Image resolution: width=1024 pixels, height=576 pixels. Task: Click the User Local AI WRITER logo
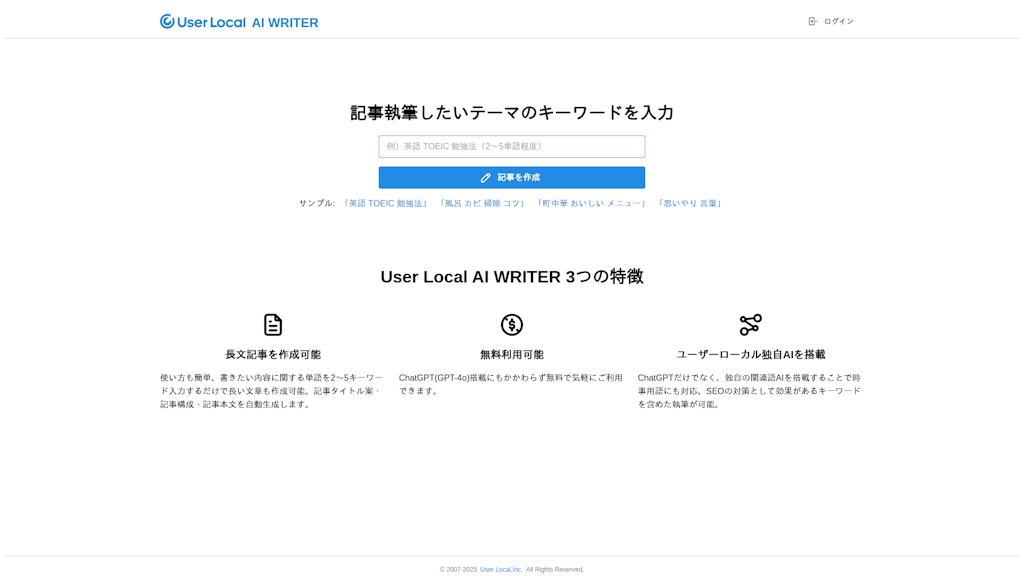coord(239,22)
